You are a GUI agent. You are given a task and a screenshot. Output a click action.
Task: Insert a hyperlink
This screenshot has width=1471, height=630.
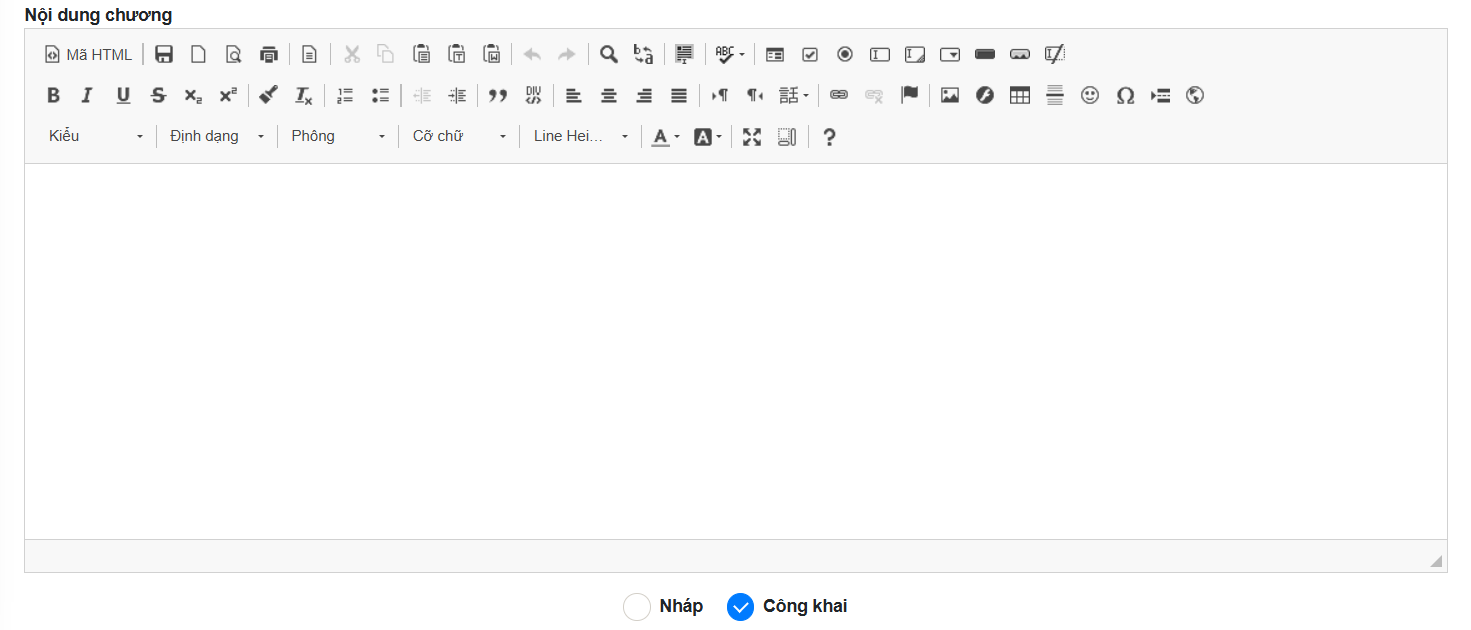pos(839,95)
